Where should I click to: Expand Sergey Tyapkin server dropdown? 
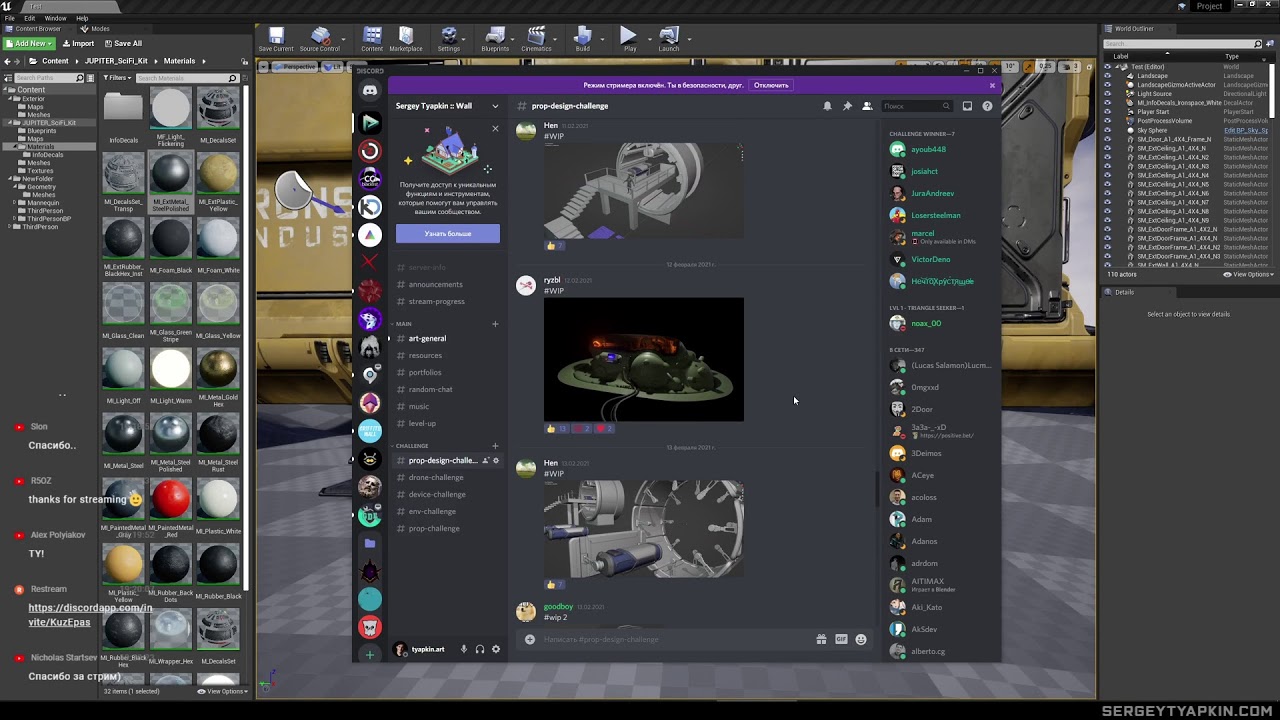click(494, 106)
